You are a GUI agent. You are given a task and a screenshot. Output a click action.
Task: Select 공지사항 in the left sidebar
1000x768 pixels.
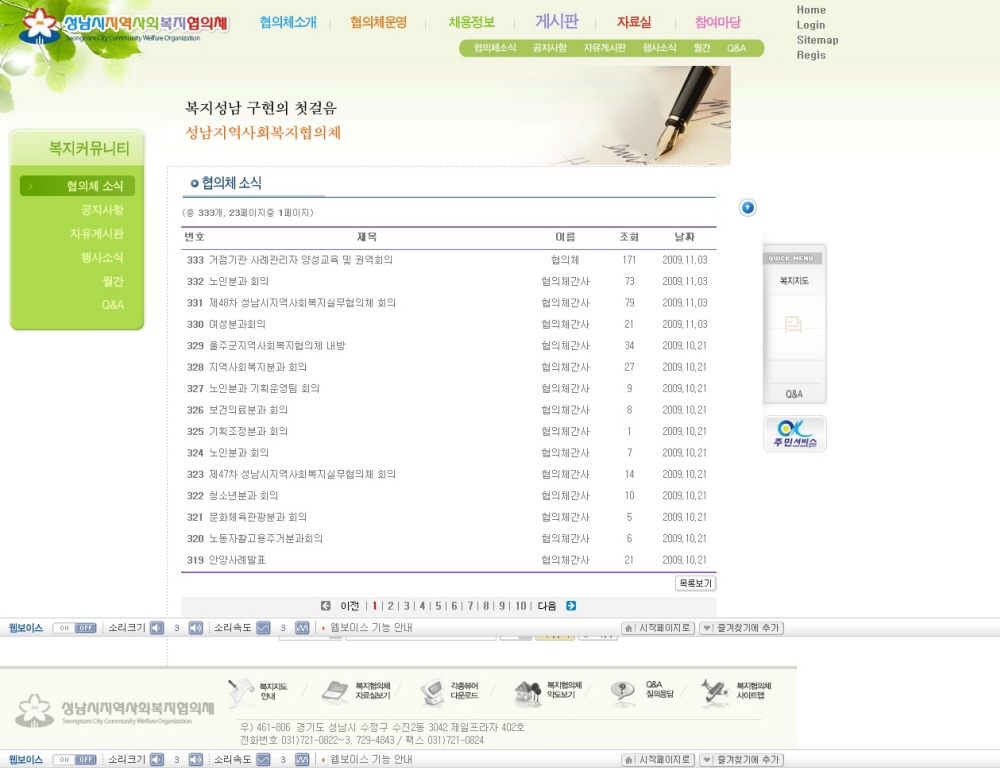[102, 210]
